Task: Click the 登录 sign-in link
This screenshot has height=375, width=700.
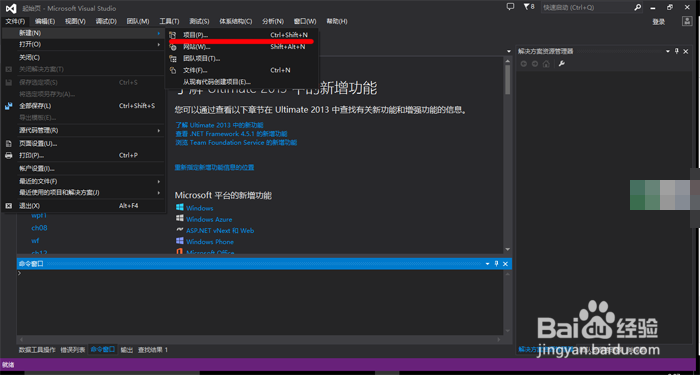Action: click(x=658, y=22)
